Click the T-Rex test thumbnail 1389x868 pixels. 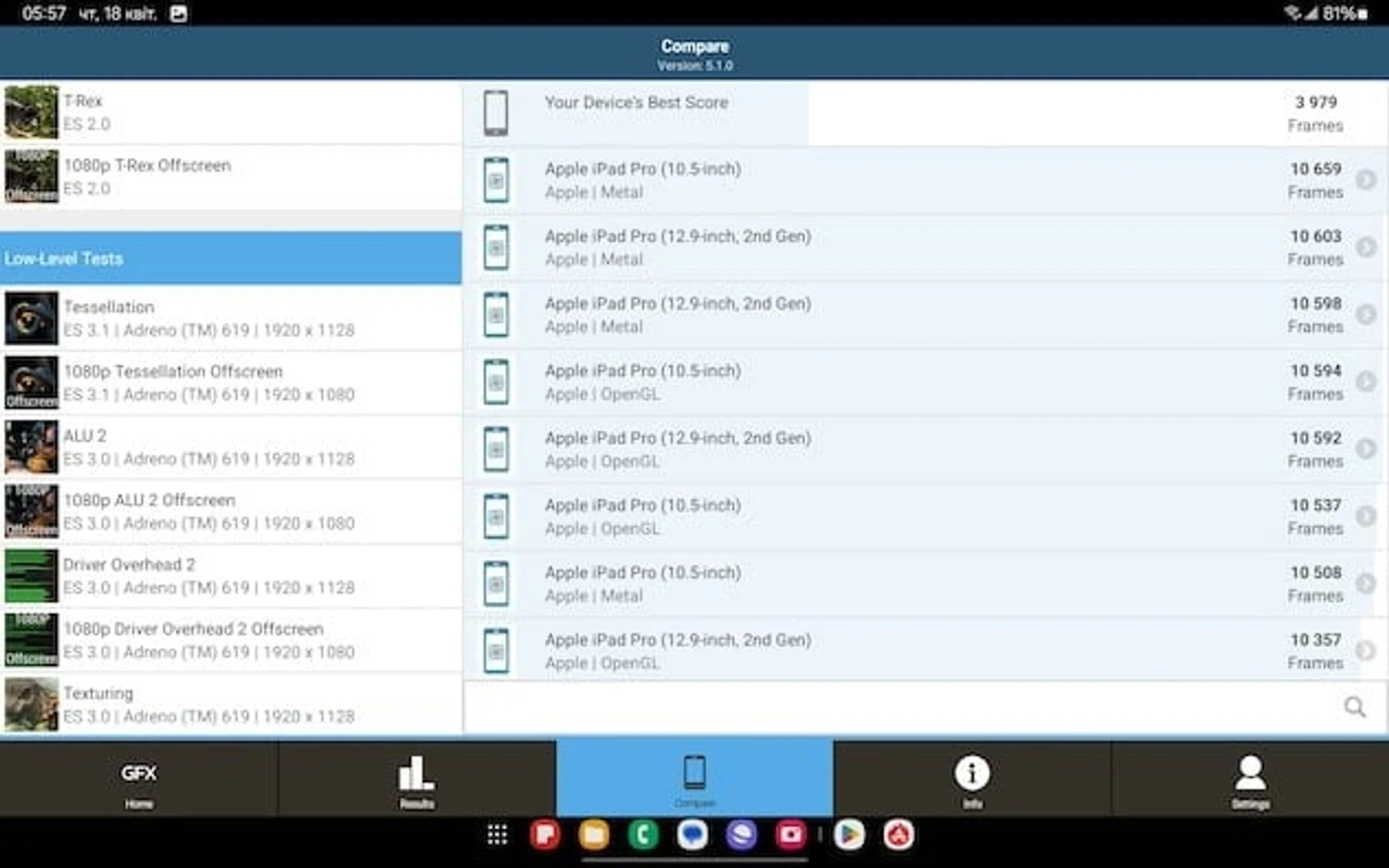pos(31,112)
